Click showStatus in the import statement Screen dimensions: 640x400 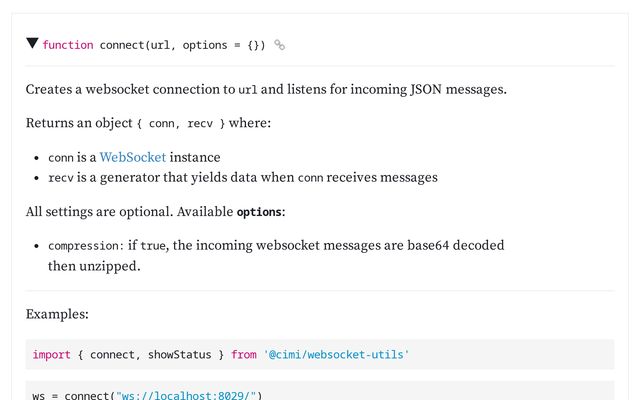tap(180, 354)
